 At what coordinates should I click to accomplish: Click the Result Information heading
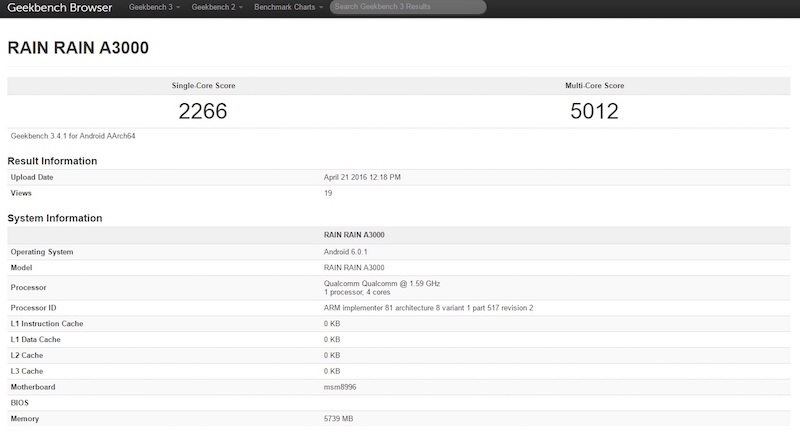(x=52, y=161)
